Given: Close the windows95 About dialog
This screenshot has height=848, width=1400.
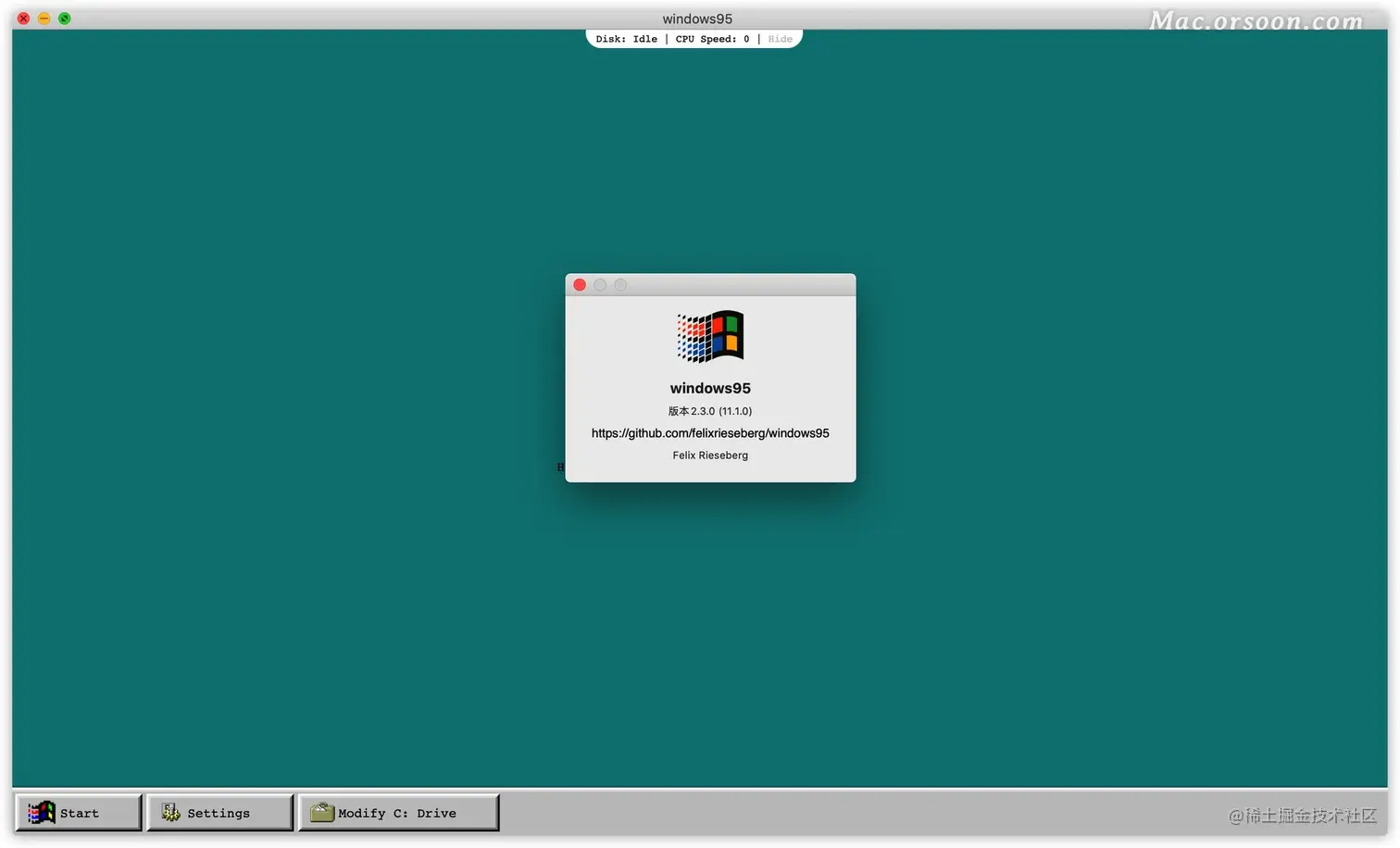Looking at the screenshot, I should pos(580,285).
